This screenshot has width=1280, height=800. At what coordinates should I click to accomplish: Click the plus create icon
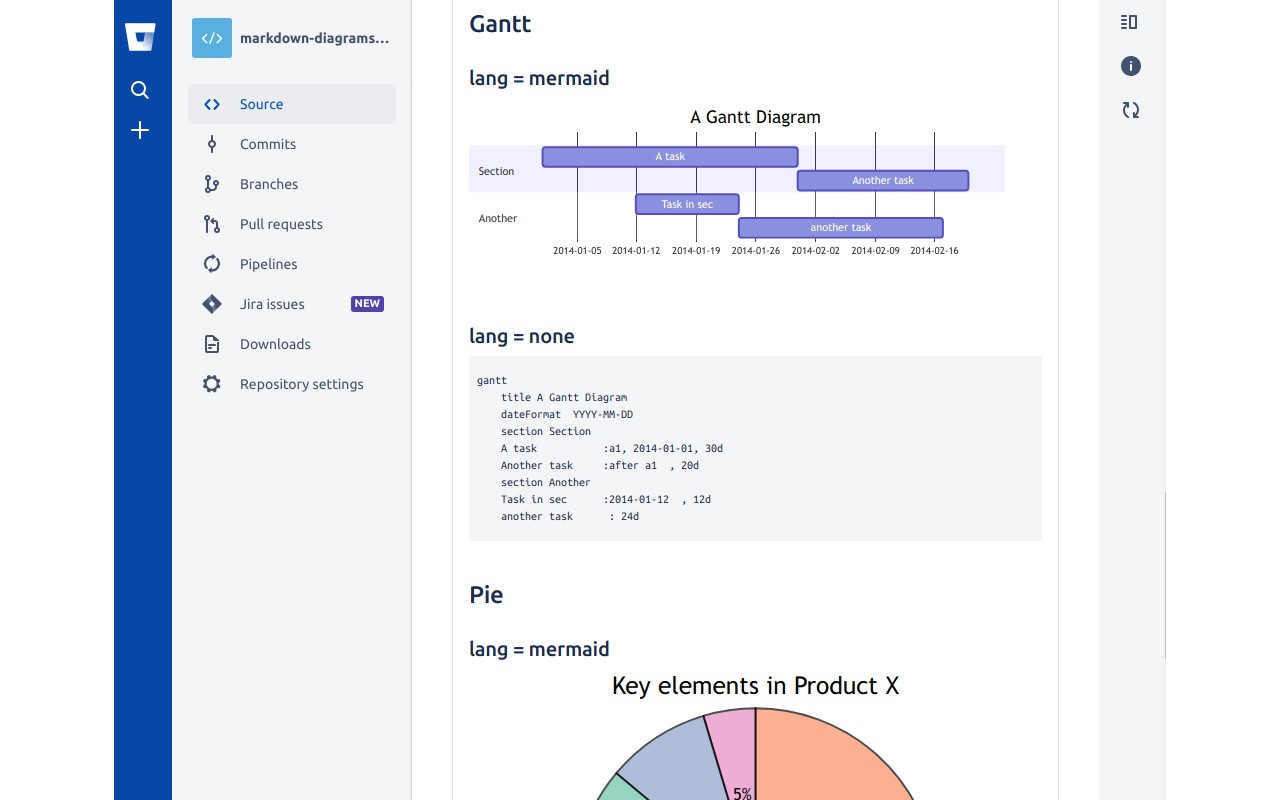point(140,130)
